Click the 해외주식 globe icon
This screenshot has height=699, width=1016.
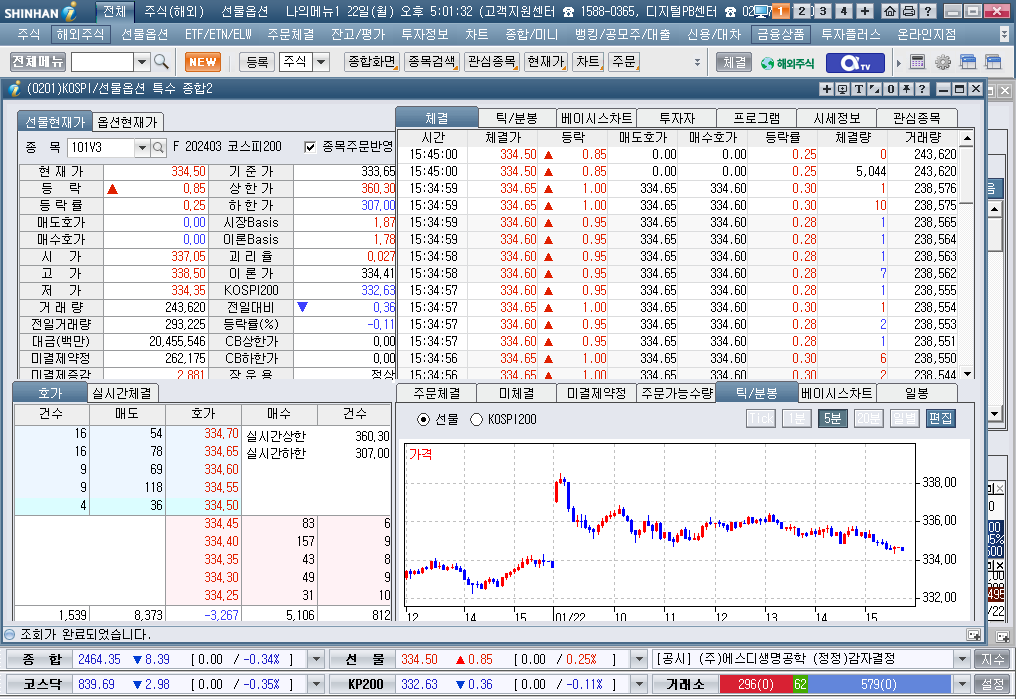coord(788,63)
